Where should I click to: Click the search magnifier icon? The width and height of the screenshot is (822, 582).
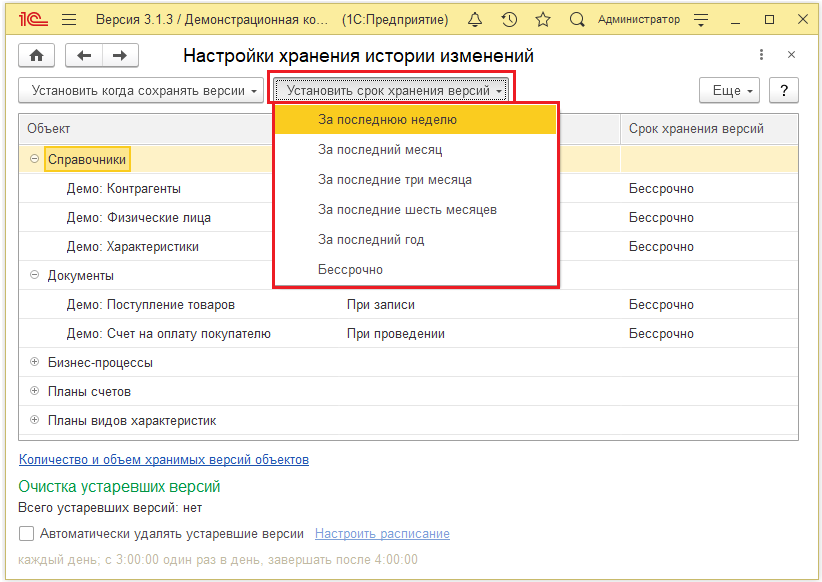click(577, 19)
